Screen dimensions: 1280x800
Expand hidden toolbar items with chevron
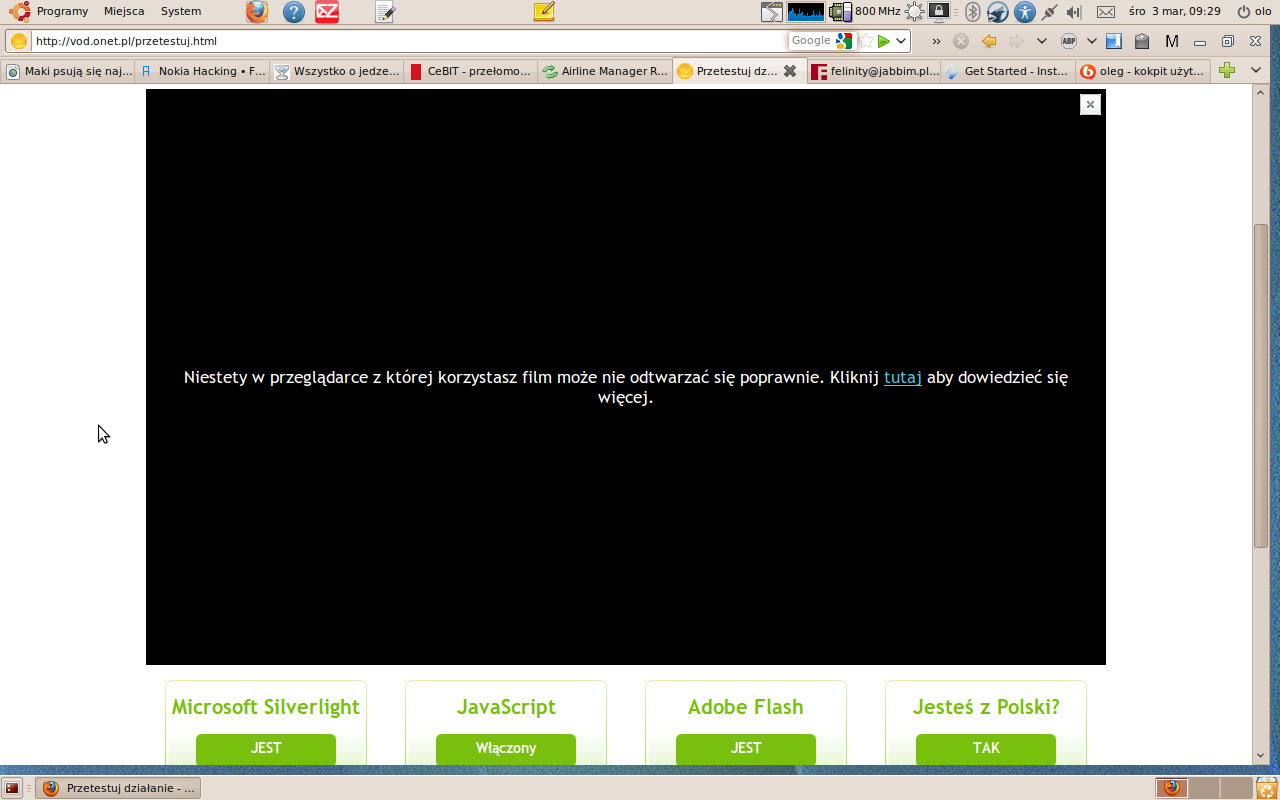pos(936,41)
